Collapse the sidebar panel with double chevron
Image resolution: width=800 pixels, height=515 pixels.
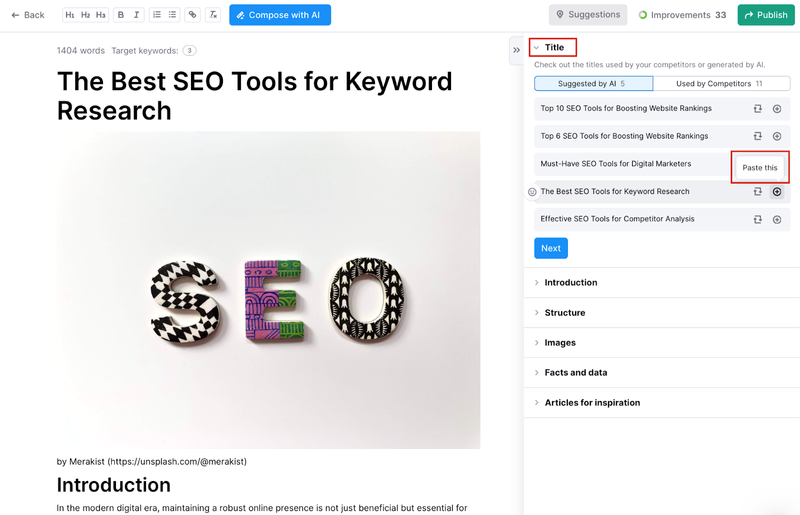click(x=516, y=50)
